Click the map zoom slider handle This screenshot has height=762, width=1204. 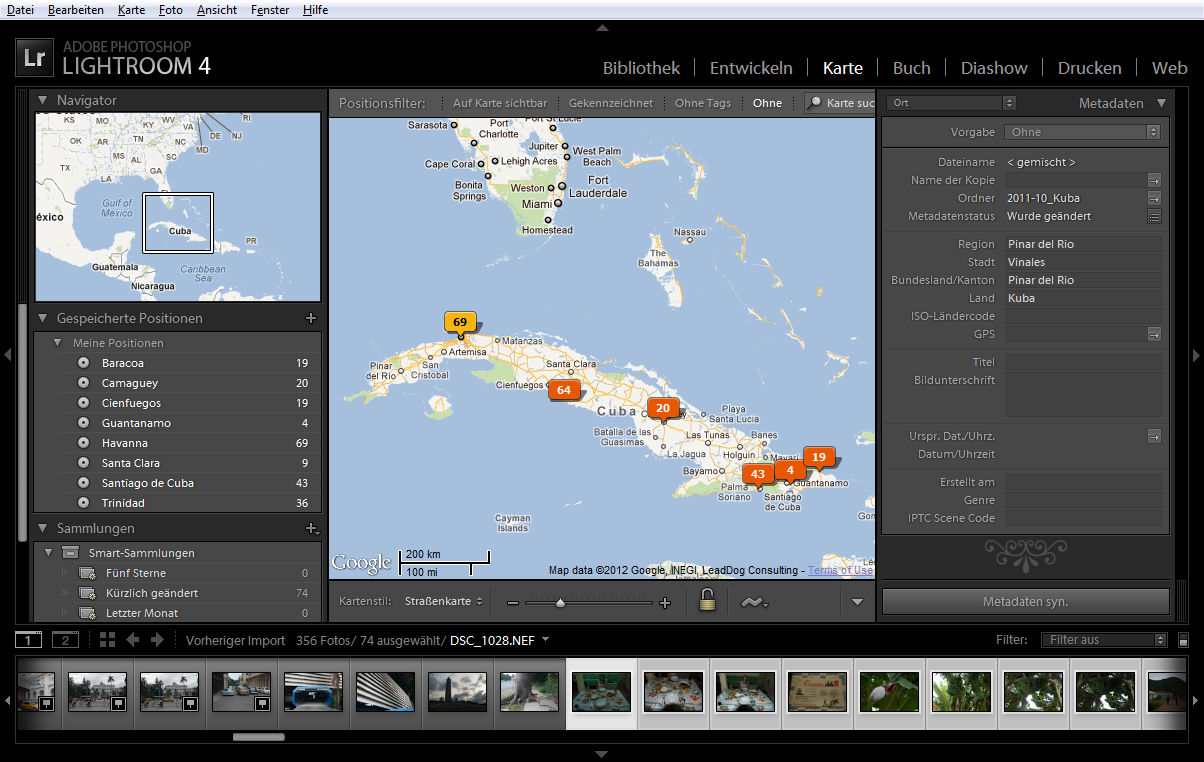tap(560, 602)
